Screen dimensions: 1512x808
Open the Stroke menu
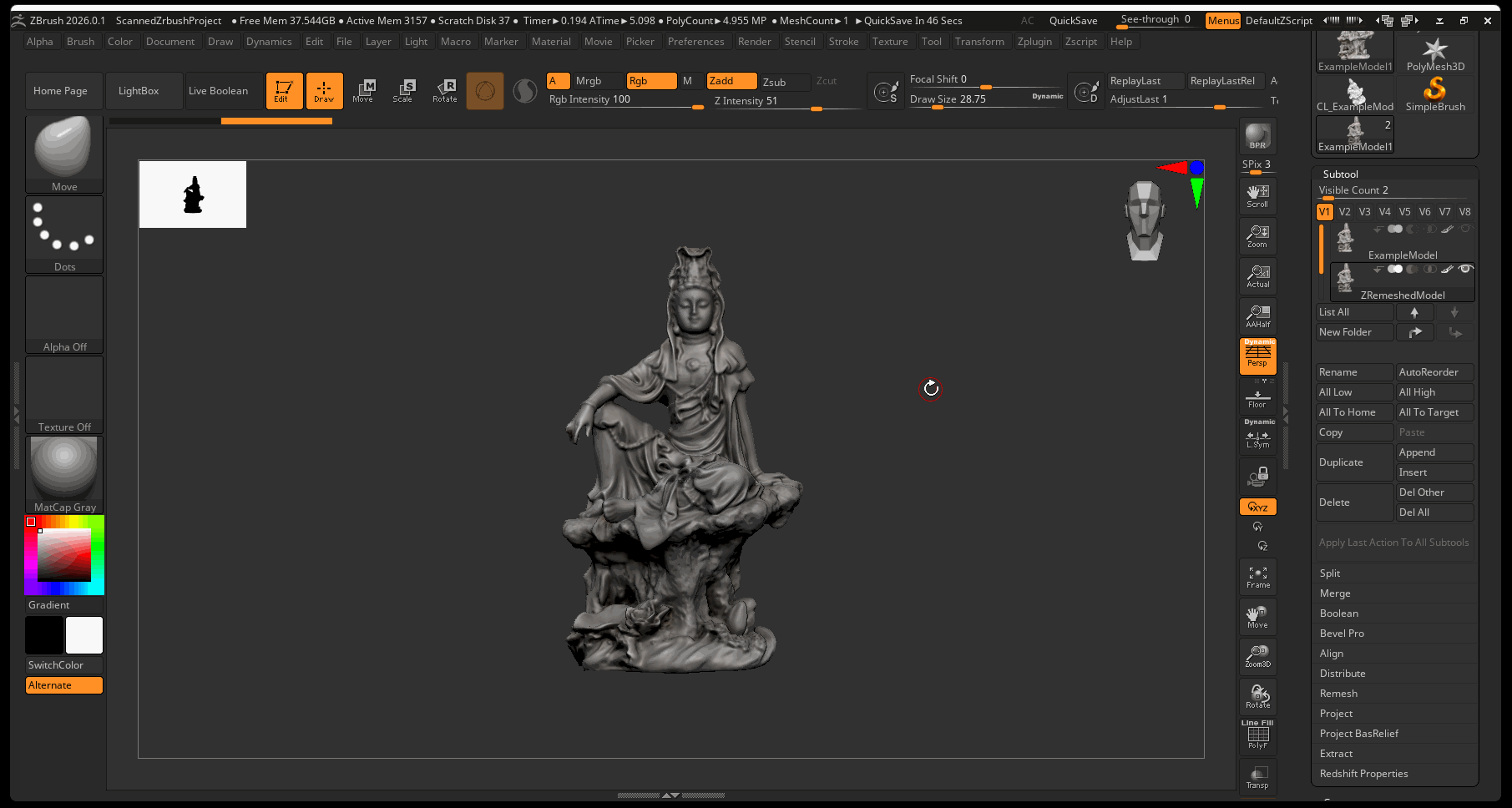[x=843, y=42]
